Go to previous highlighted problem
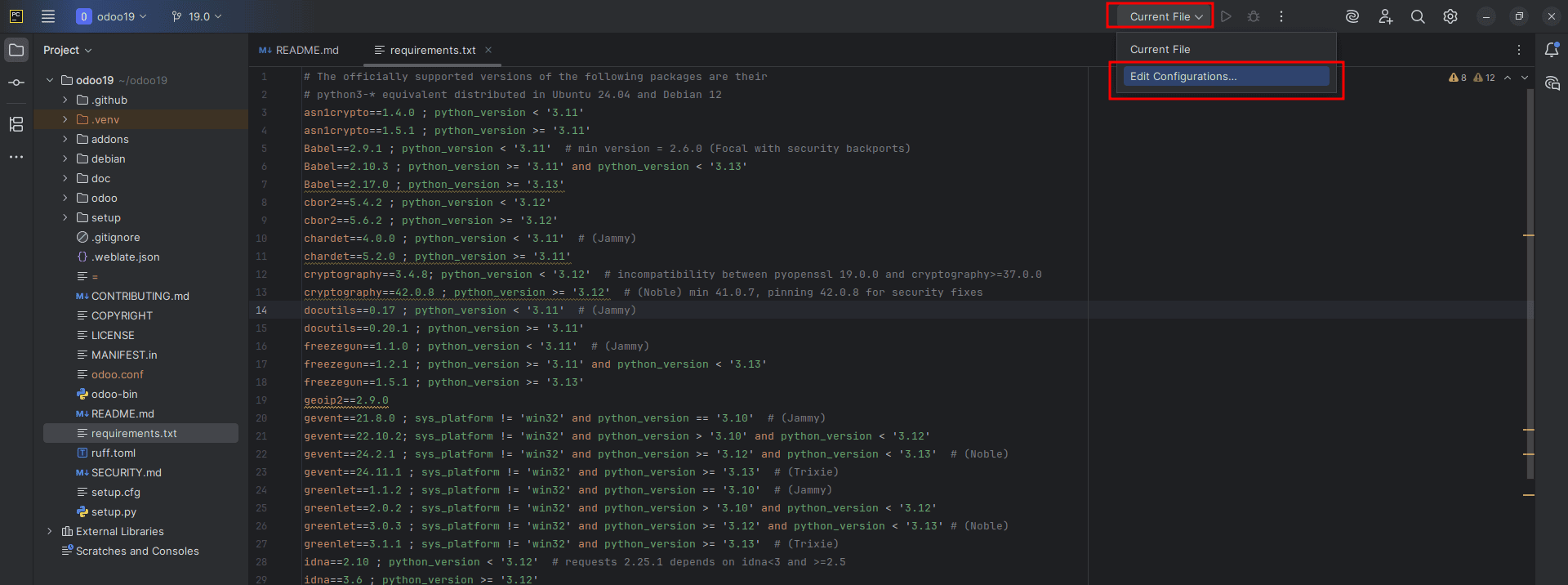 click(x=1508, y=78)
